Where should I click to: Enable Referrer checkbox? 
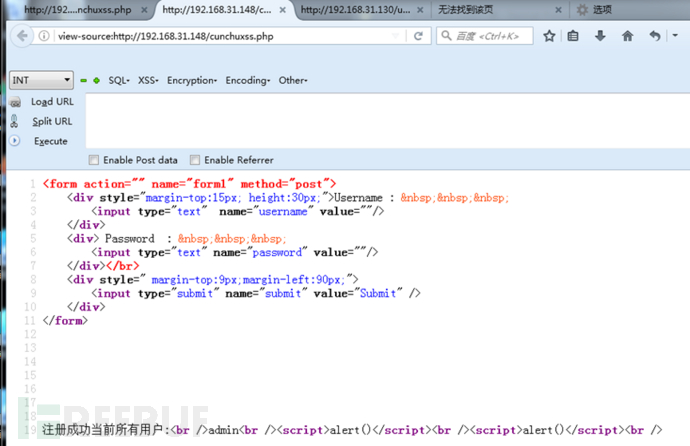click(195, 160)
